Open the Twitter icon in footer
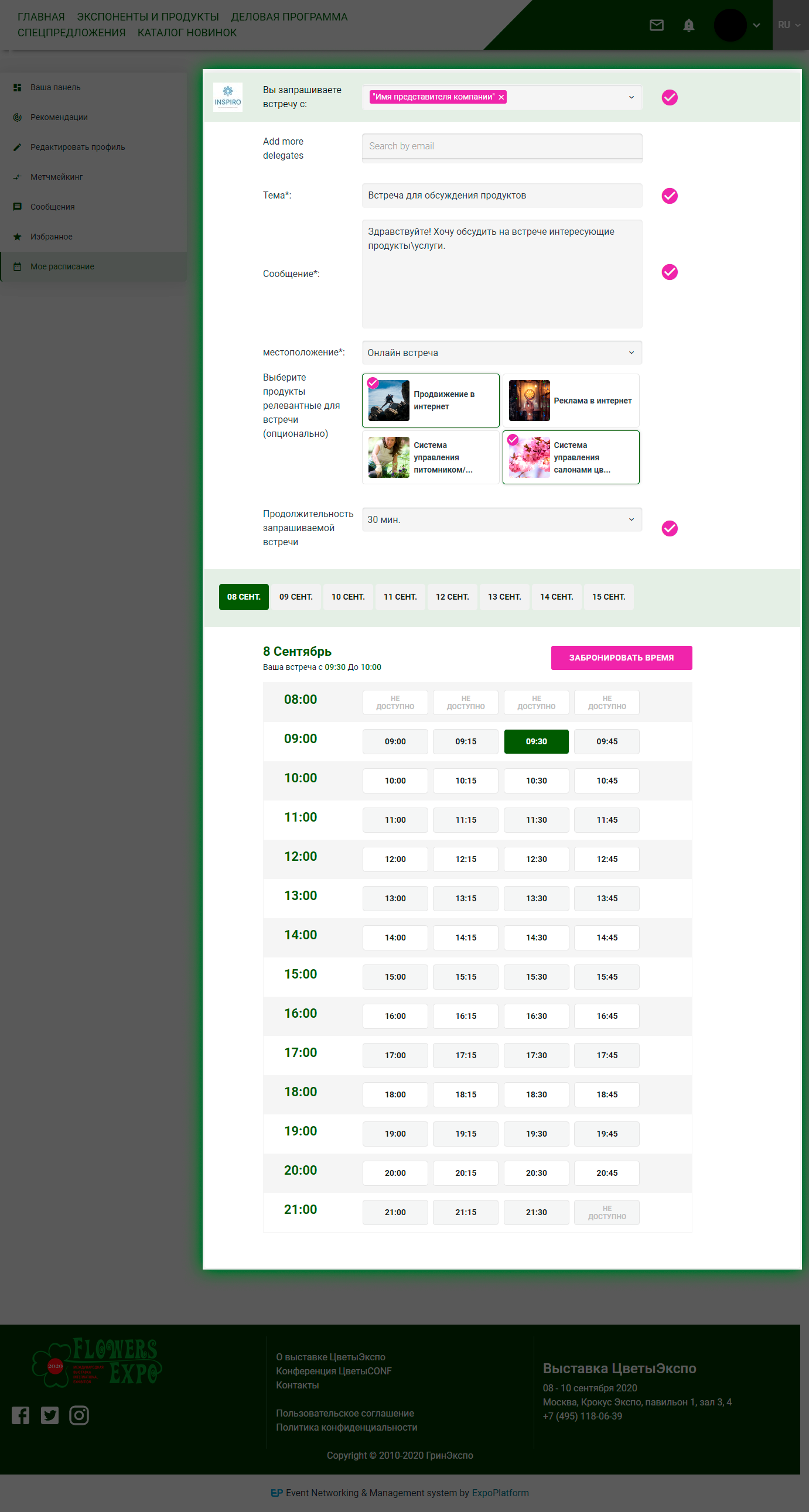Image resolution: width=809 pixels, height=1512 pixels. 50,1415
